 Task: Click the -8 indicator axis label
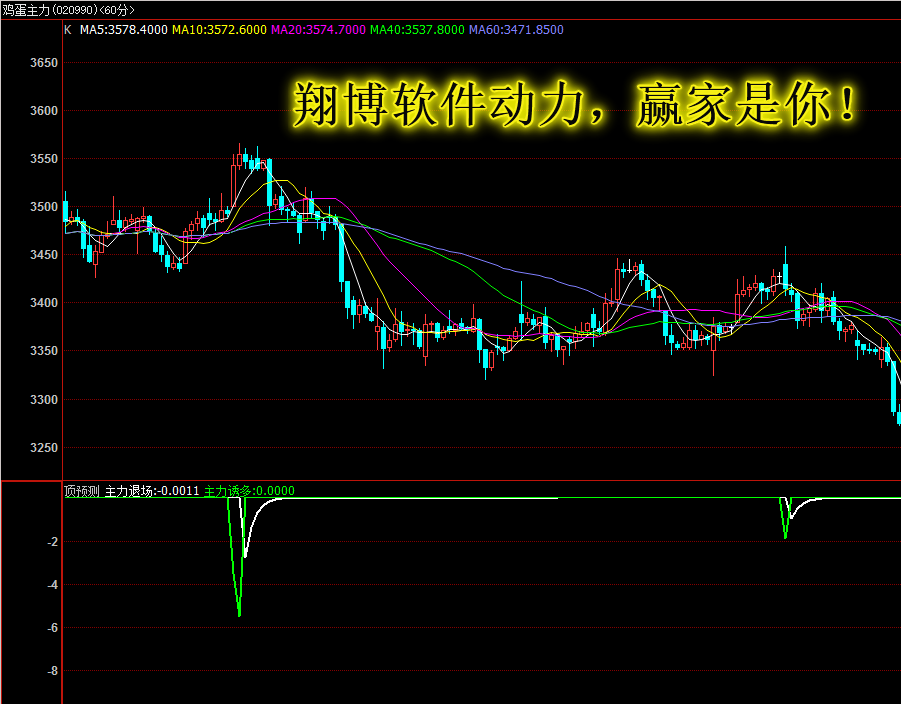point(52,671)
